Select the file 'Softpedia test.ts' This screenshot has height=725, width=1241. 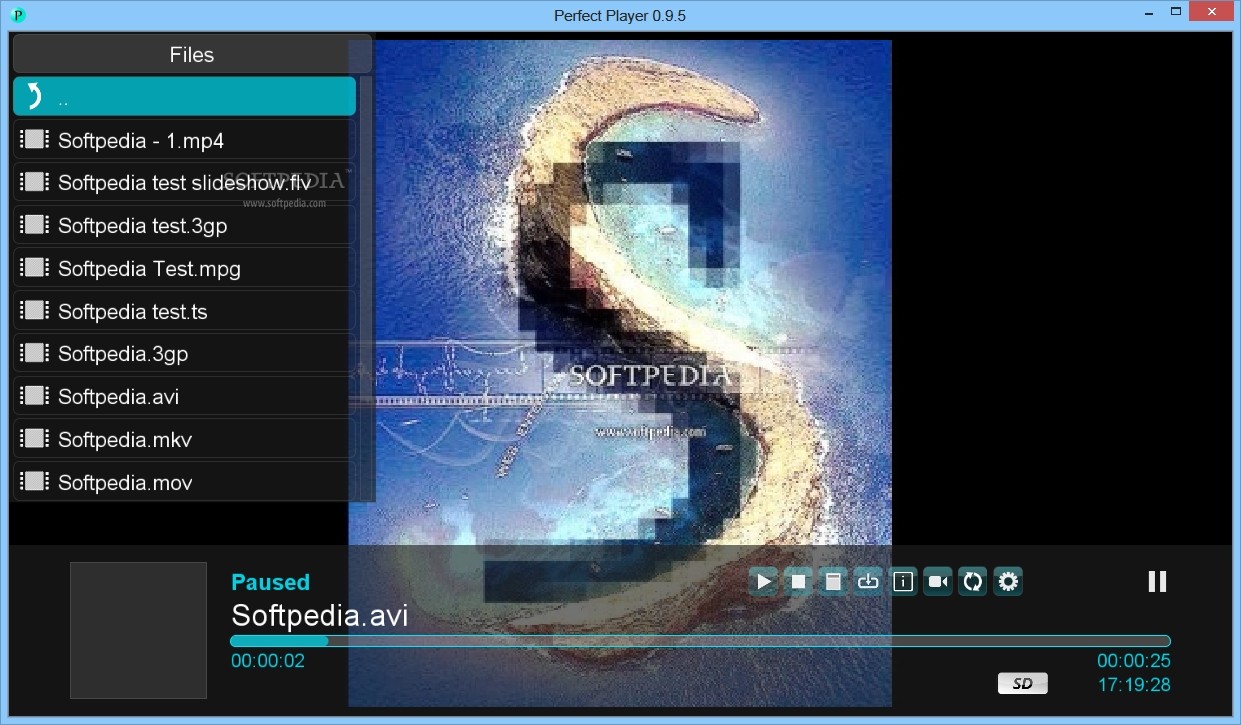tap(184, 312)
